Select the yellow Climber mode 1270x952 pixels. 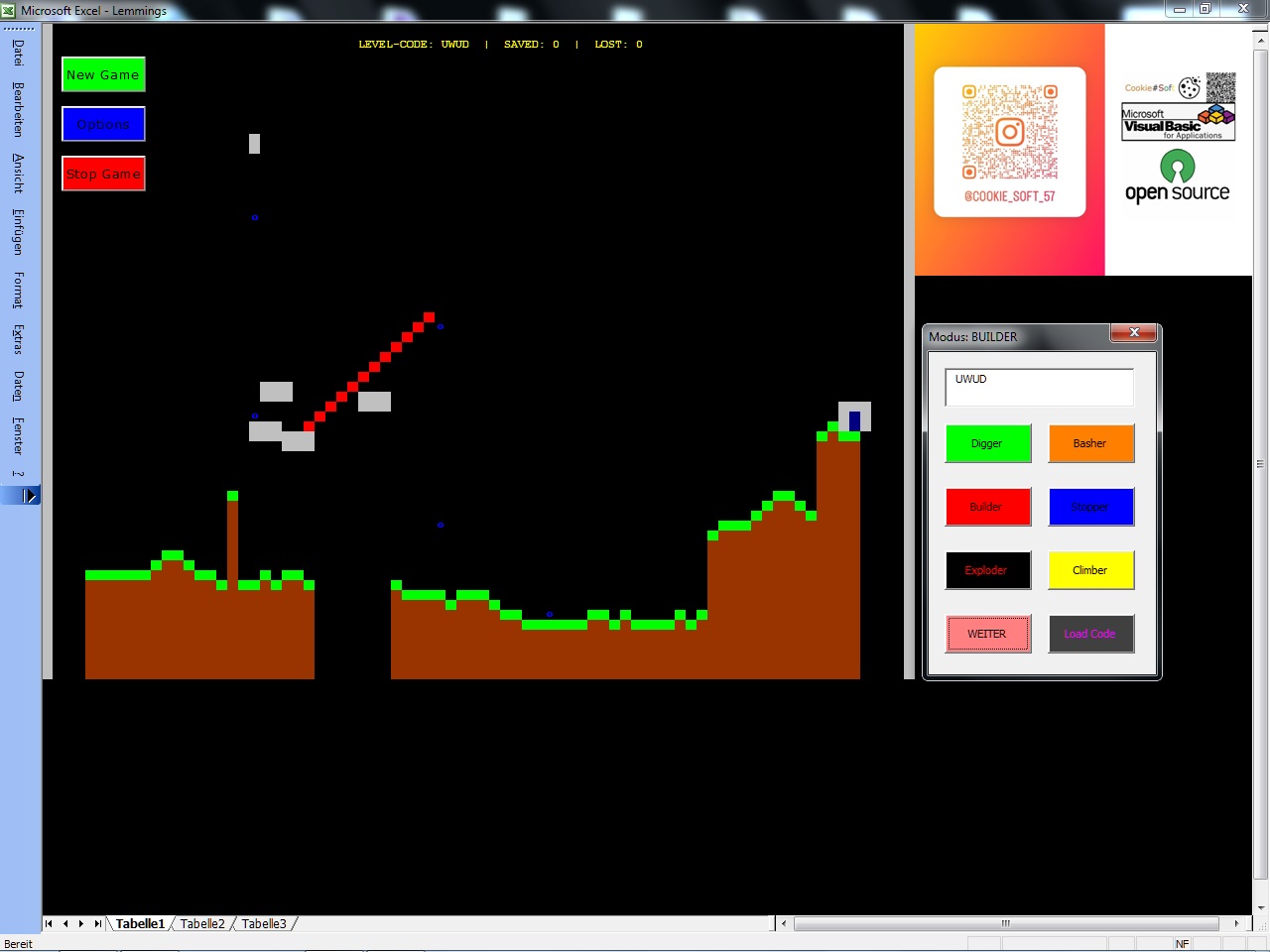point(1091,570)
